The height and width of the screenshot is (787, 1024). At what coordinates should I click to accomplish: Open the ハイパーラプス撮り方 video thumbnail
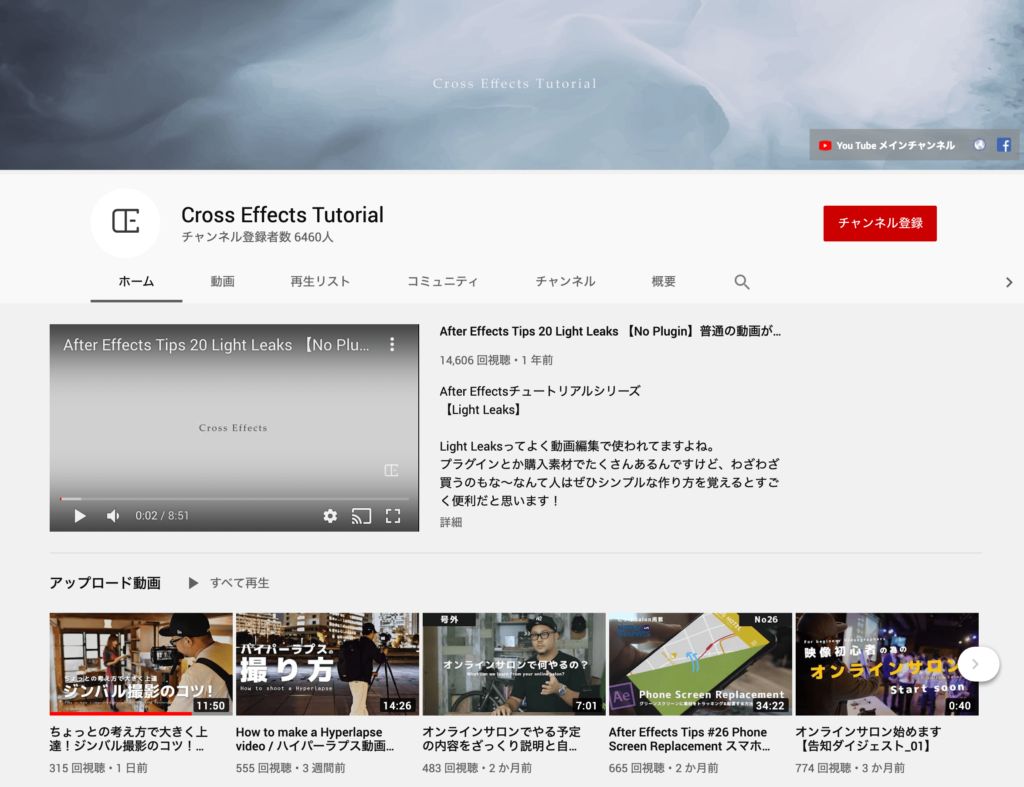tap(327, 664)
